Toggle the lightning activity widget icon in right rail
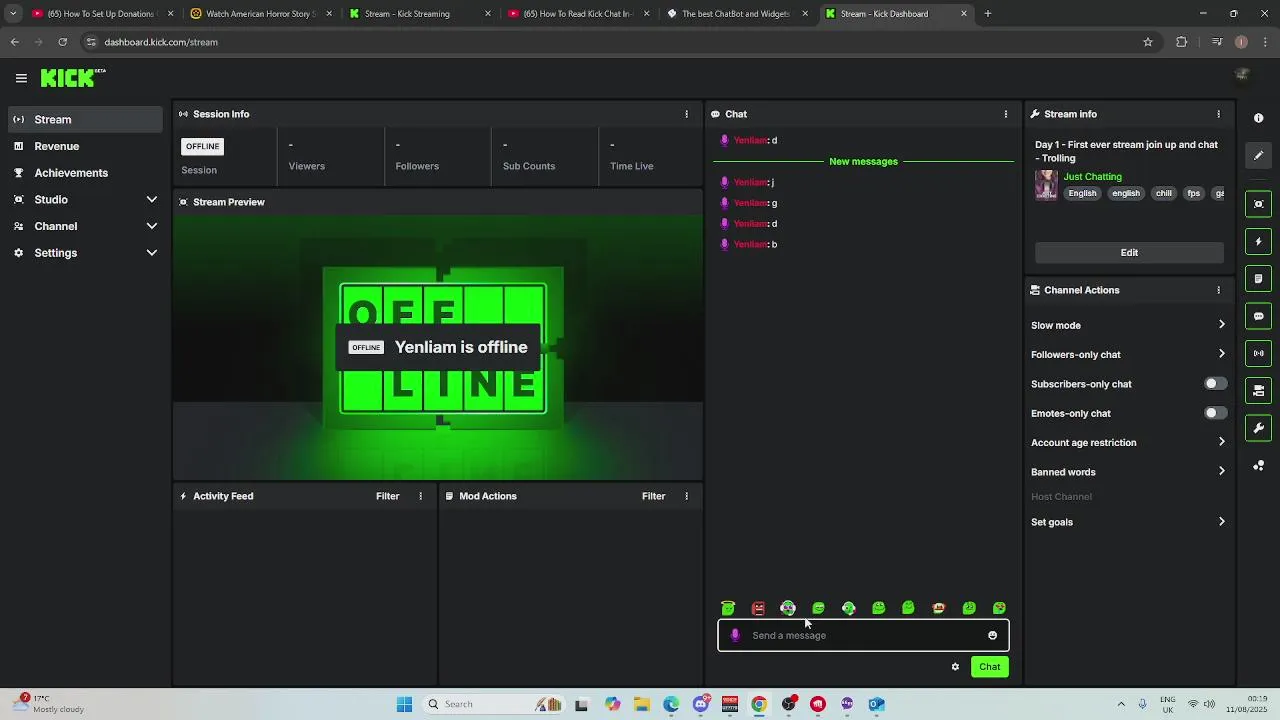 (x=1258, y=241)
